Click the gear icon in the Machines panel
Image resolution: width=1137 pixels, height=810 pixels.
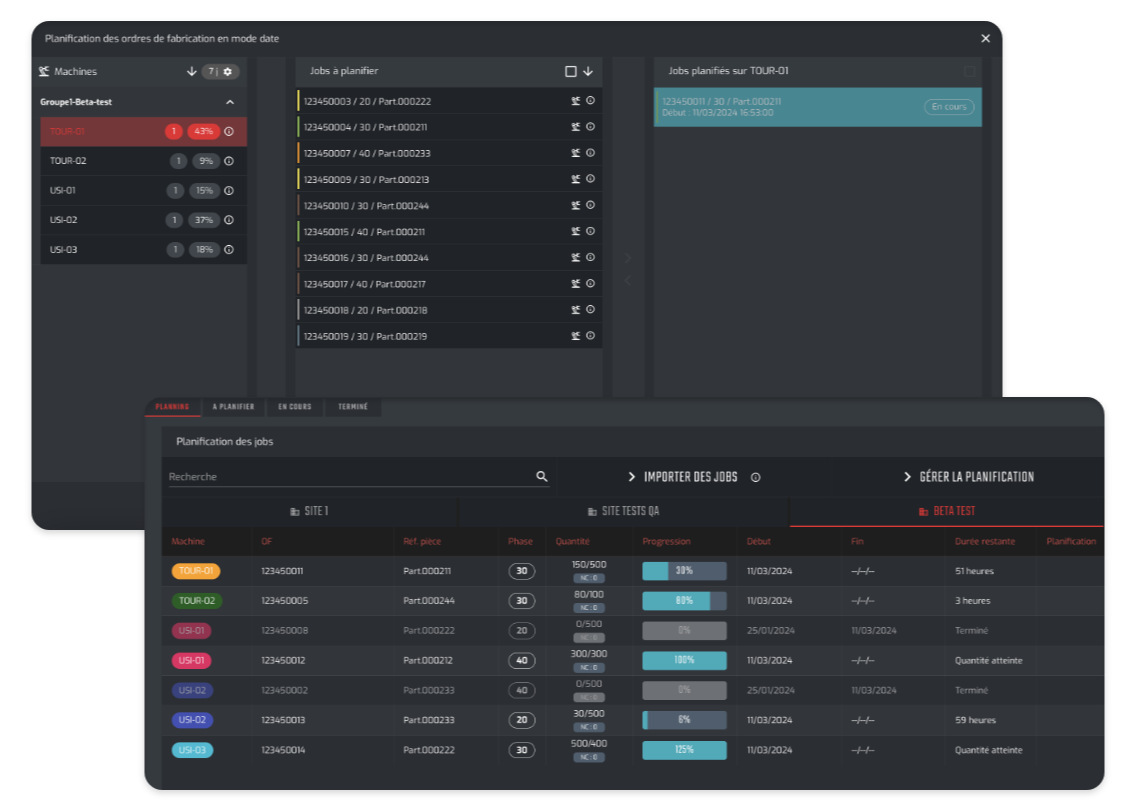click(230, 71)
